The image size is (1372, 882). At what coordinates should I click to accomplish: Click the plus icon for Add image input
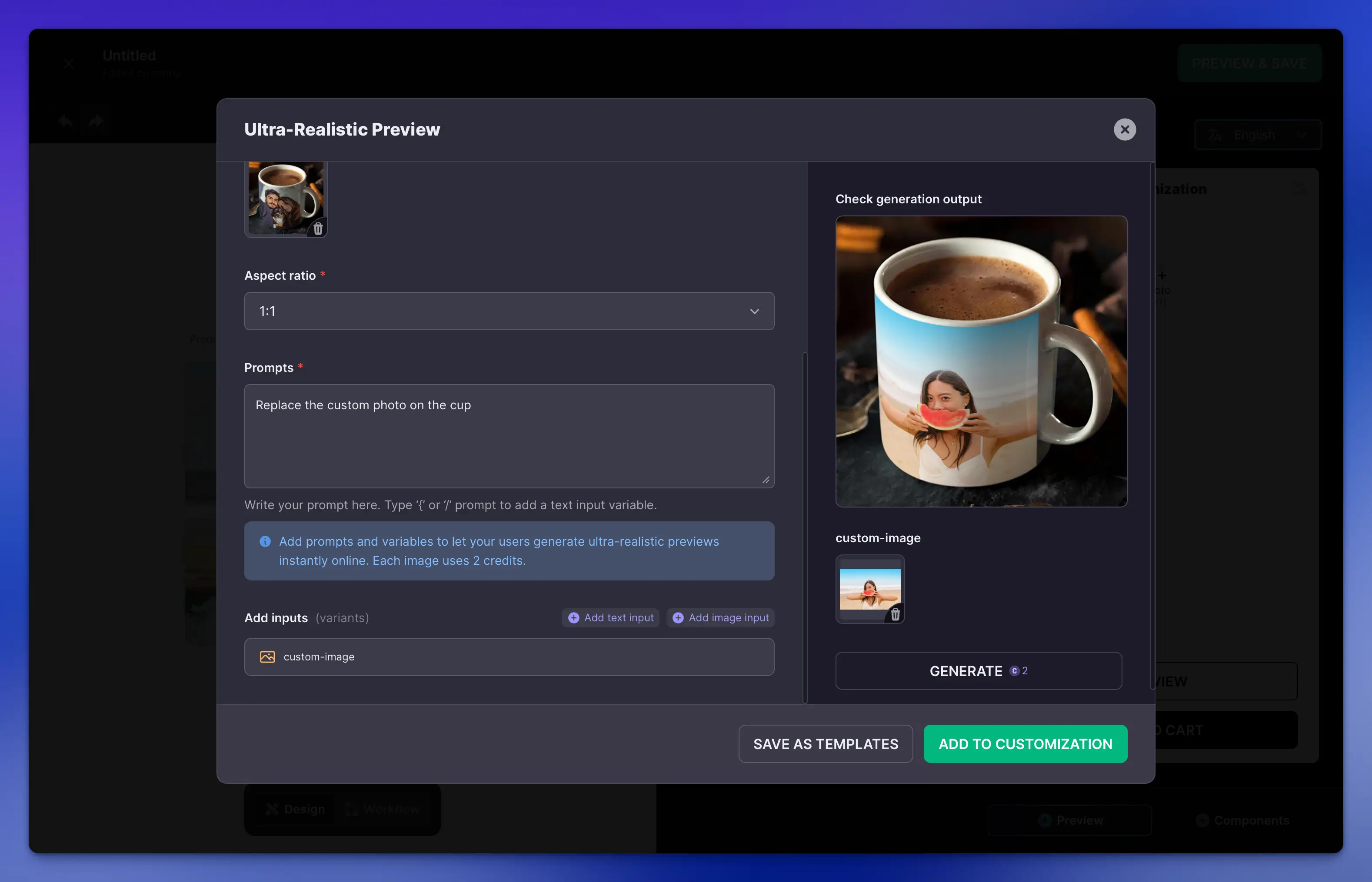[x=677, y=617]
